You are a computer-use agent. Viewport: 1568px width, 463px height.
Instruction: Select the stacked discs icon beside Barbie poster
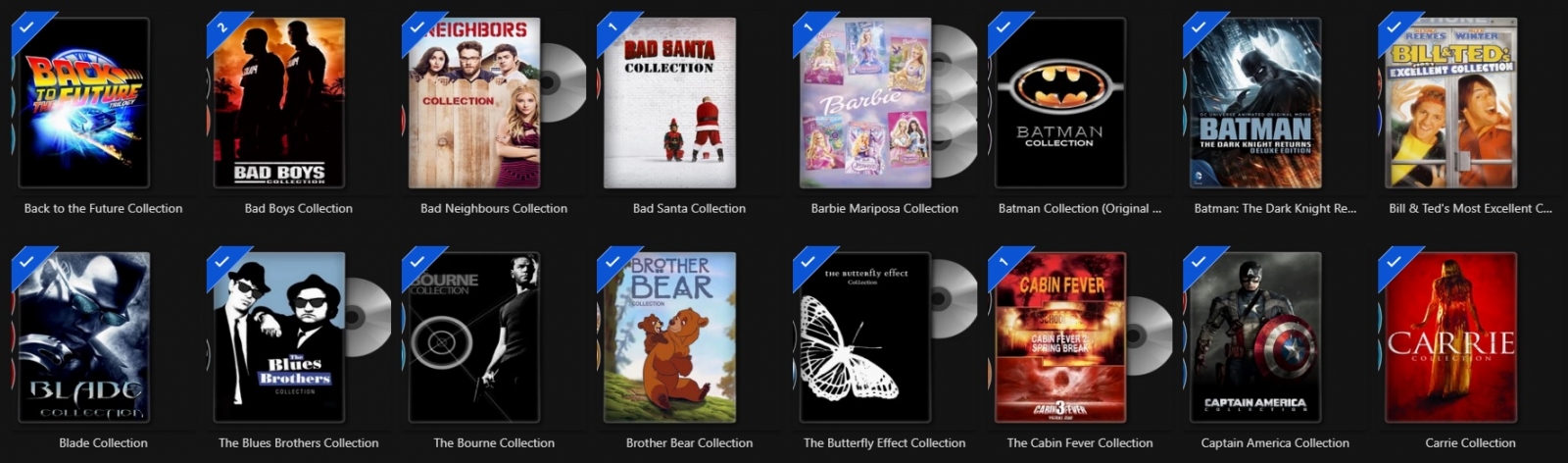tap(955, 102)
